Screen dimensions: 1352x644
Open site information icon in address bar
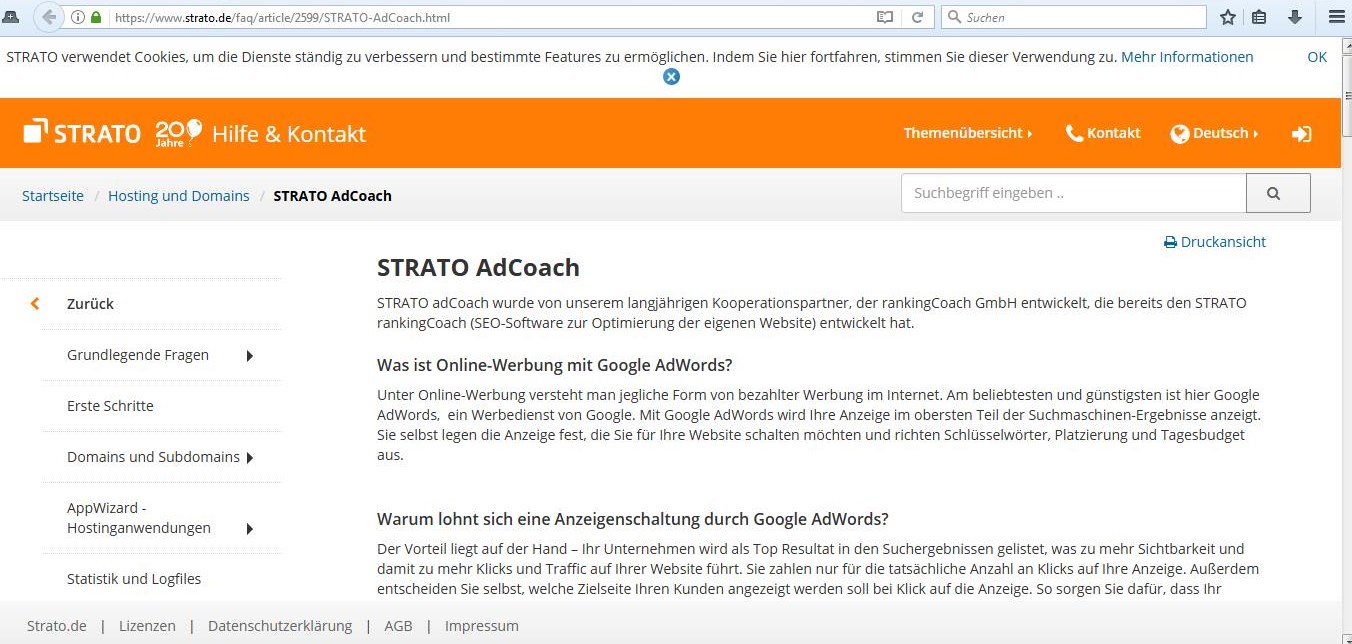pos(78,17)
